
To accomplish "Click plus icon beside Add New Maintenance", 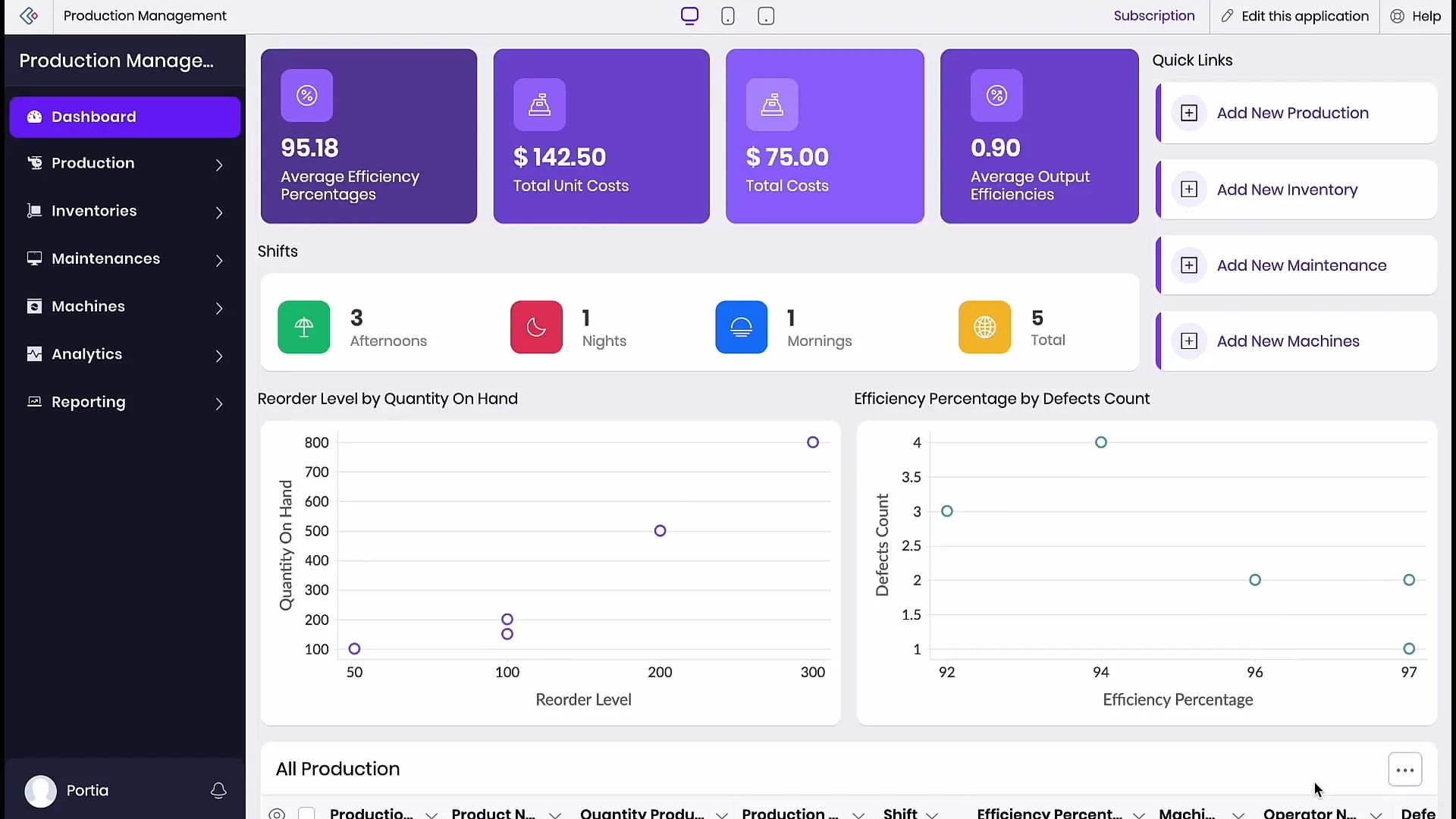I will [x=1189, y=265].
